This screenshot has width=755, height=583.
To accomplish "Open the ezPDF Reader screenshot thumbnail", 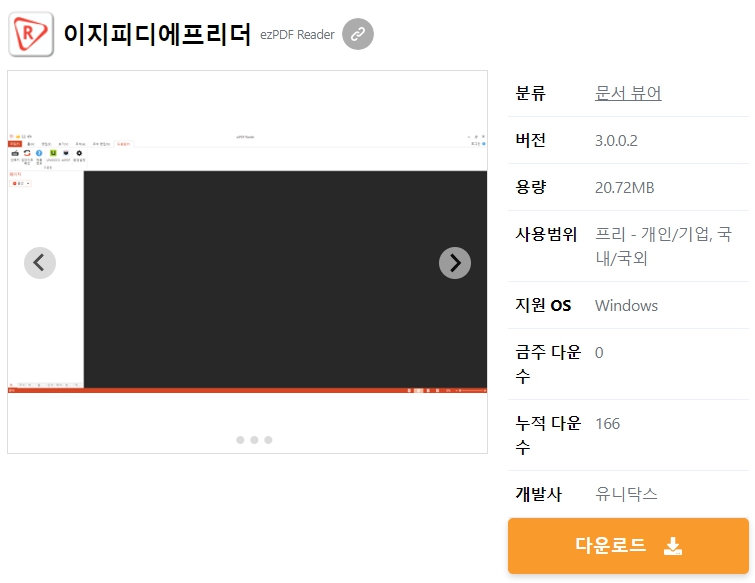I will 247,262.
